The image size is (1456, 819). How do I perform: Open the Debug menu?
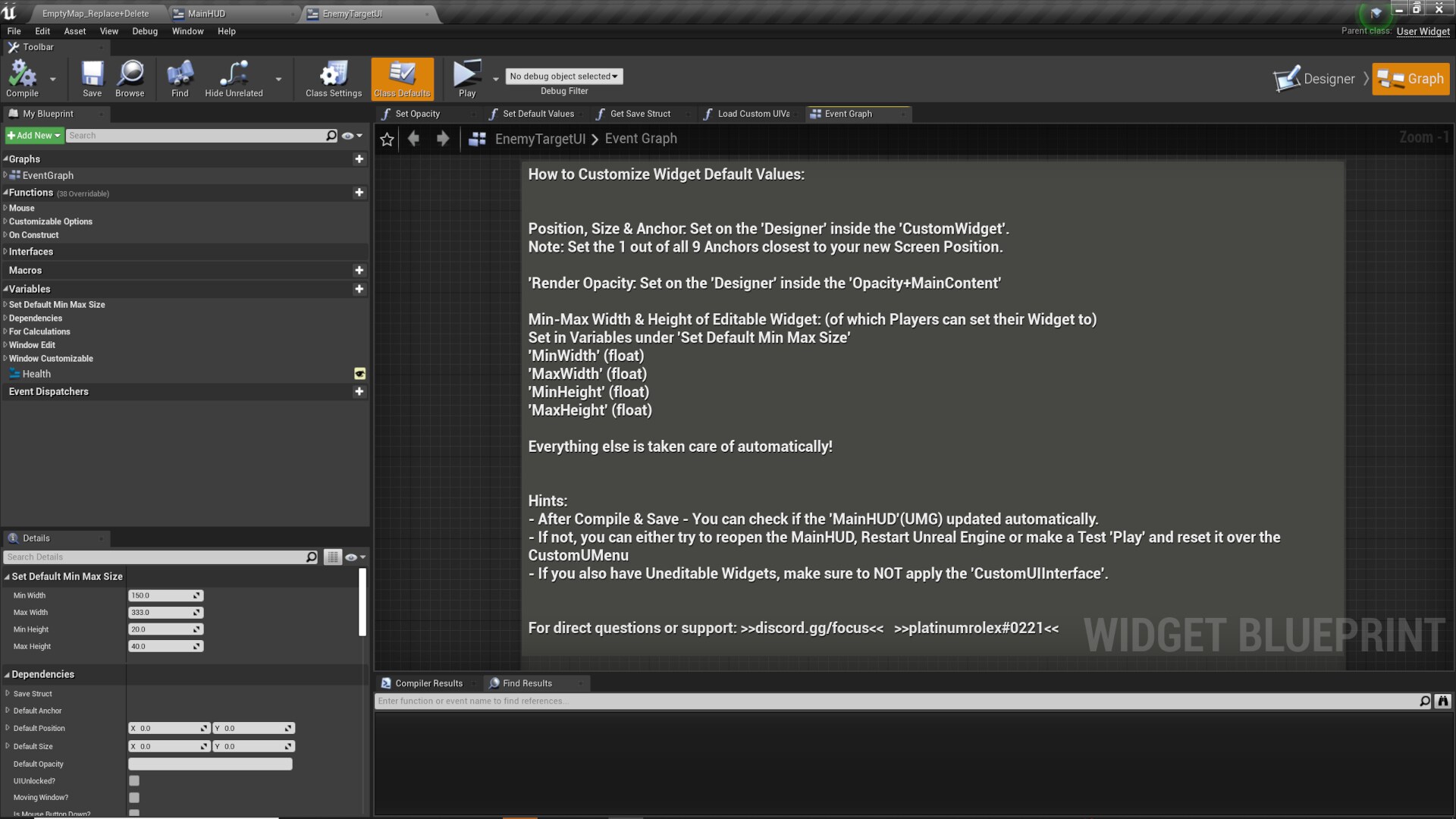pos(145,32)
